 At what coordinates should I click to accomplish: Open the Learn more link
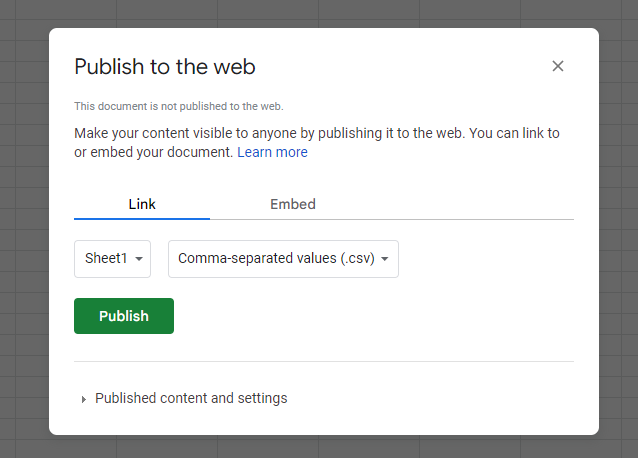[x=272, y=152]
